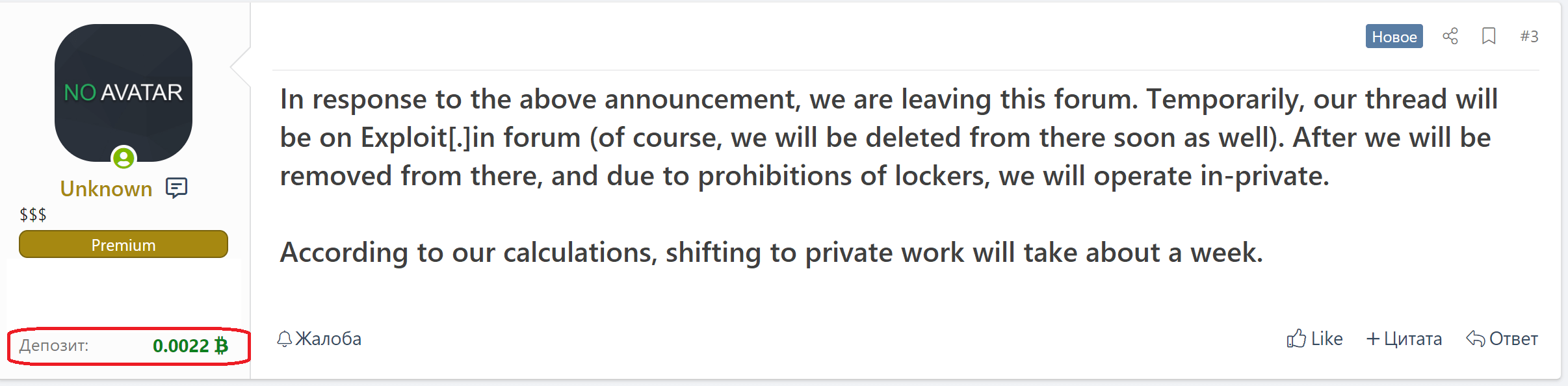The image size is (1568, 386).
Task: Click the curved reply arrow icon
Action: click(1476, 339)
